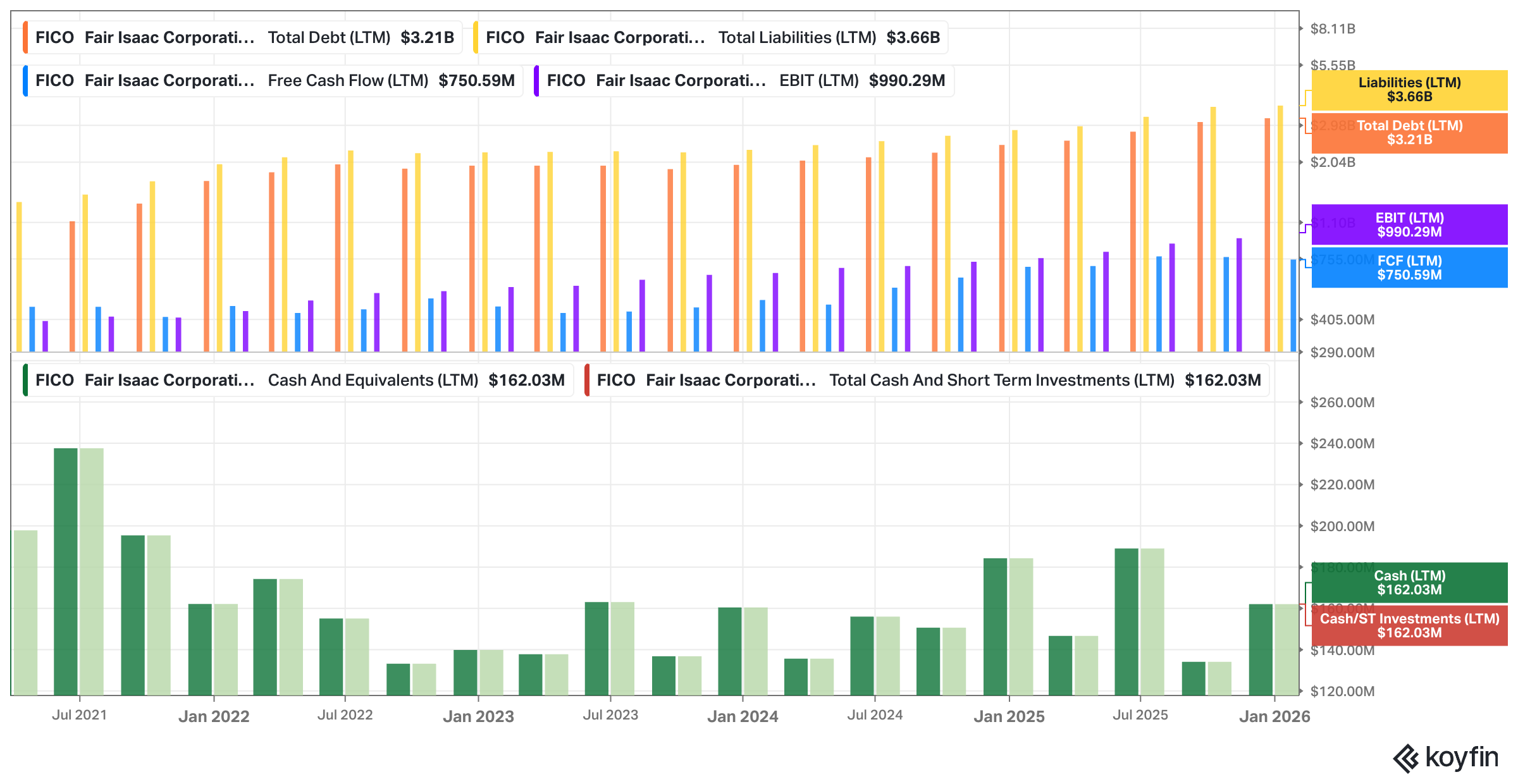
Task: Click the $290.00M y-axis label
Action: click(1343, 353)
